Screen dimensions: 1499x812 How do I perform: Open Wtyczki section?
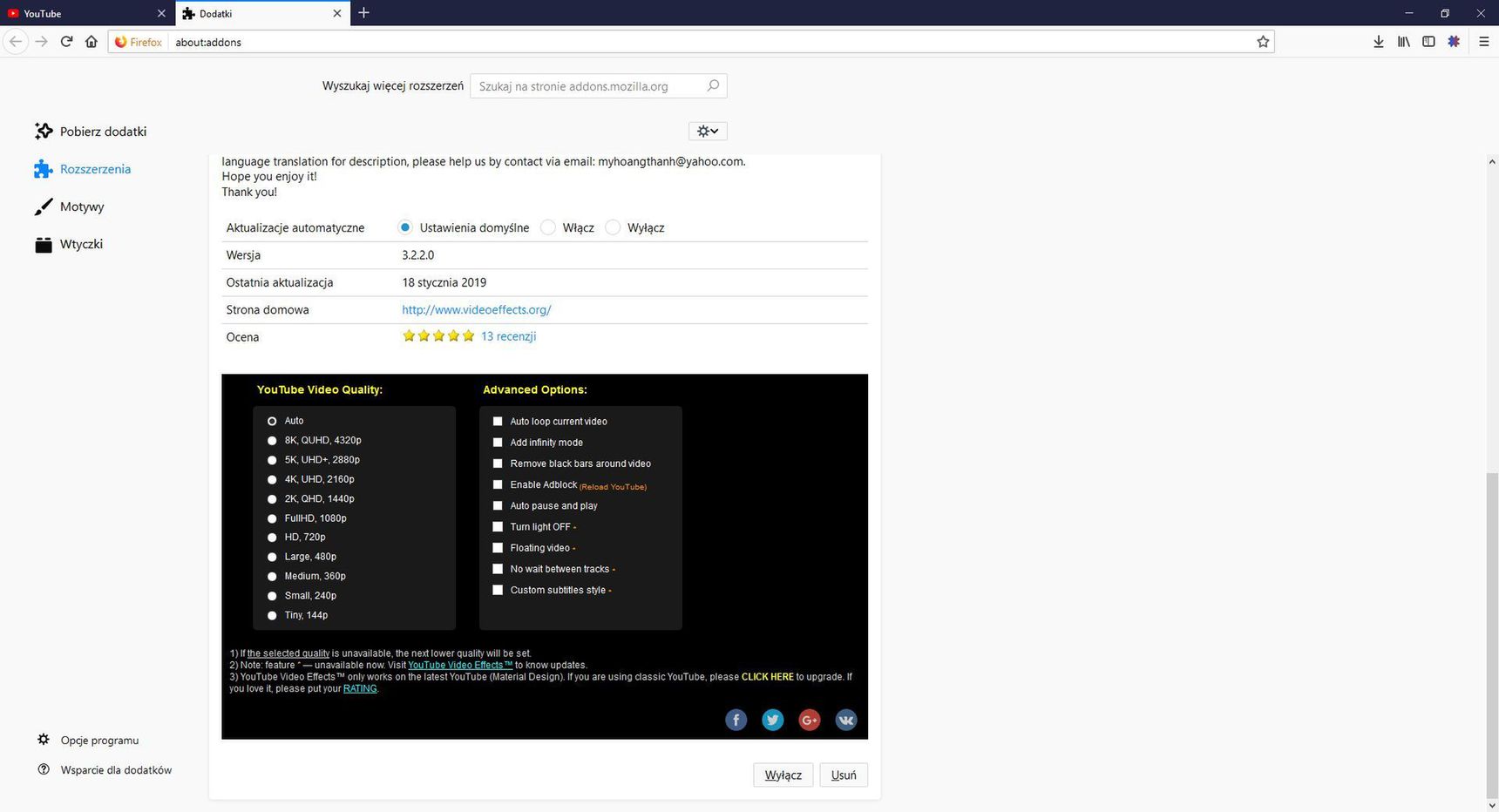click(x=69, y=244)
